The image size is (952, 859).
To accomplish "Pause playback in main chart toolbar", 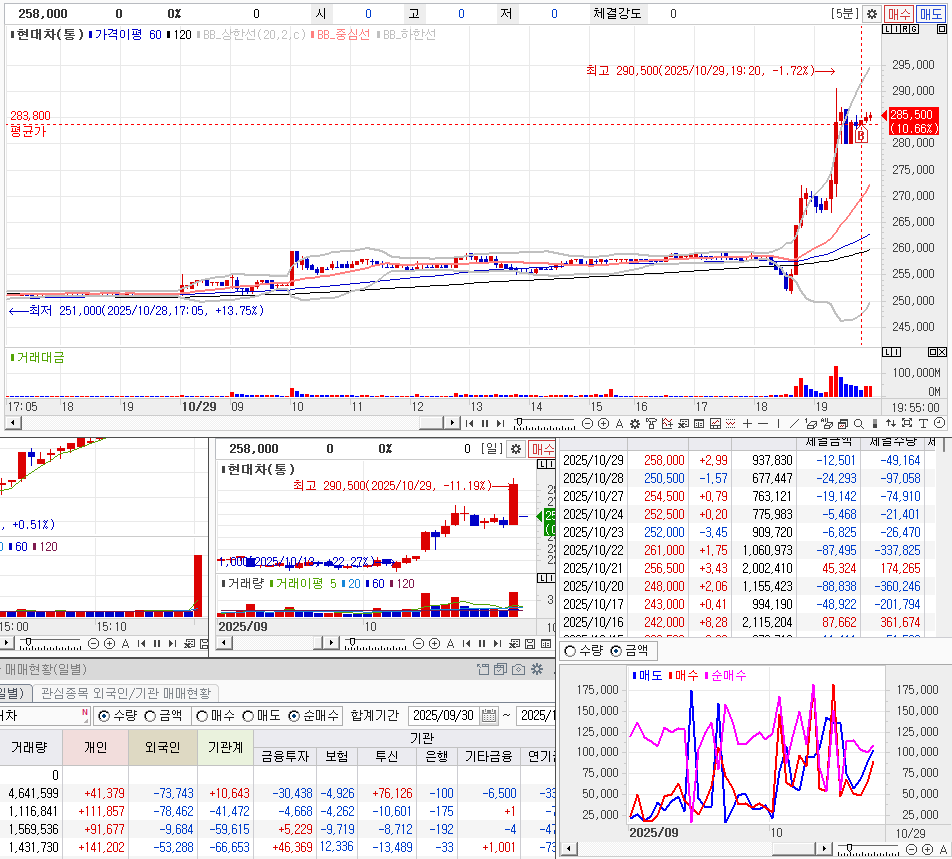I will [x=484, y=423].
